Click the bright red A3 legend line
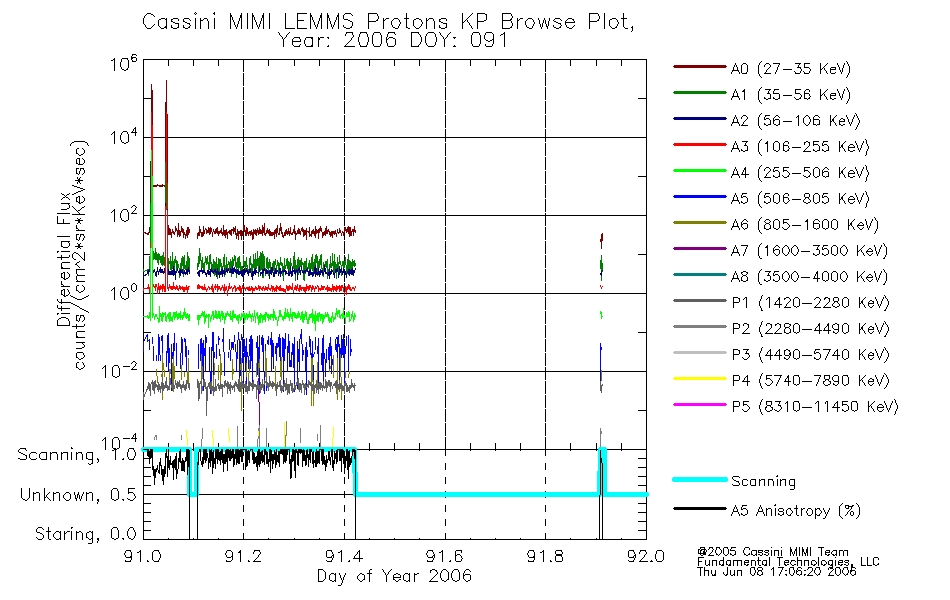 pyautogui.click(x=699, y=145)
